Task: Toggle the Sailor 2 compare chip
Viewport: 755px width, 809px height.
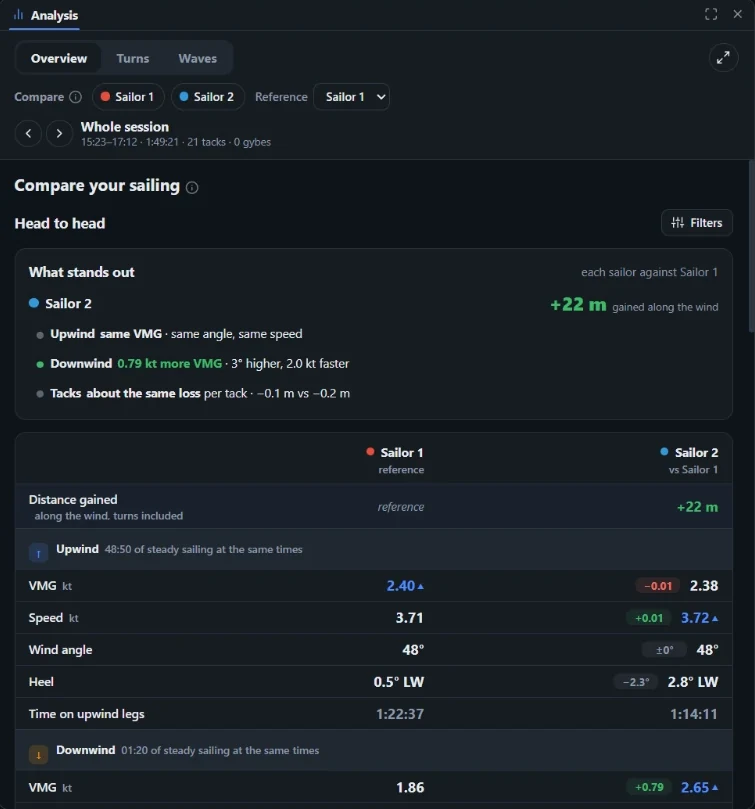Action: (207, 97)
